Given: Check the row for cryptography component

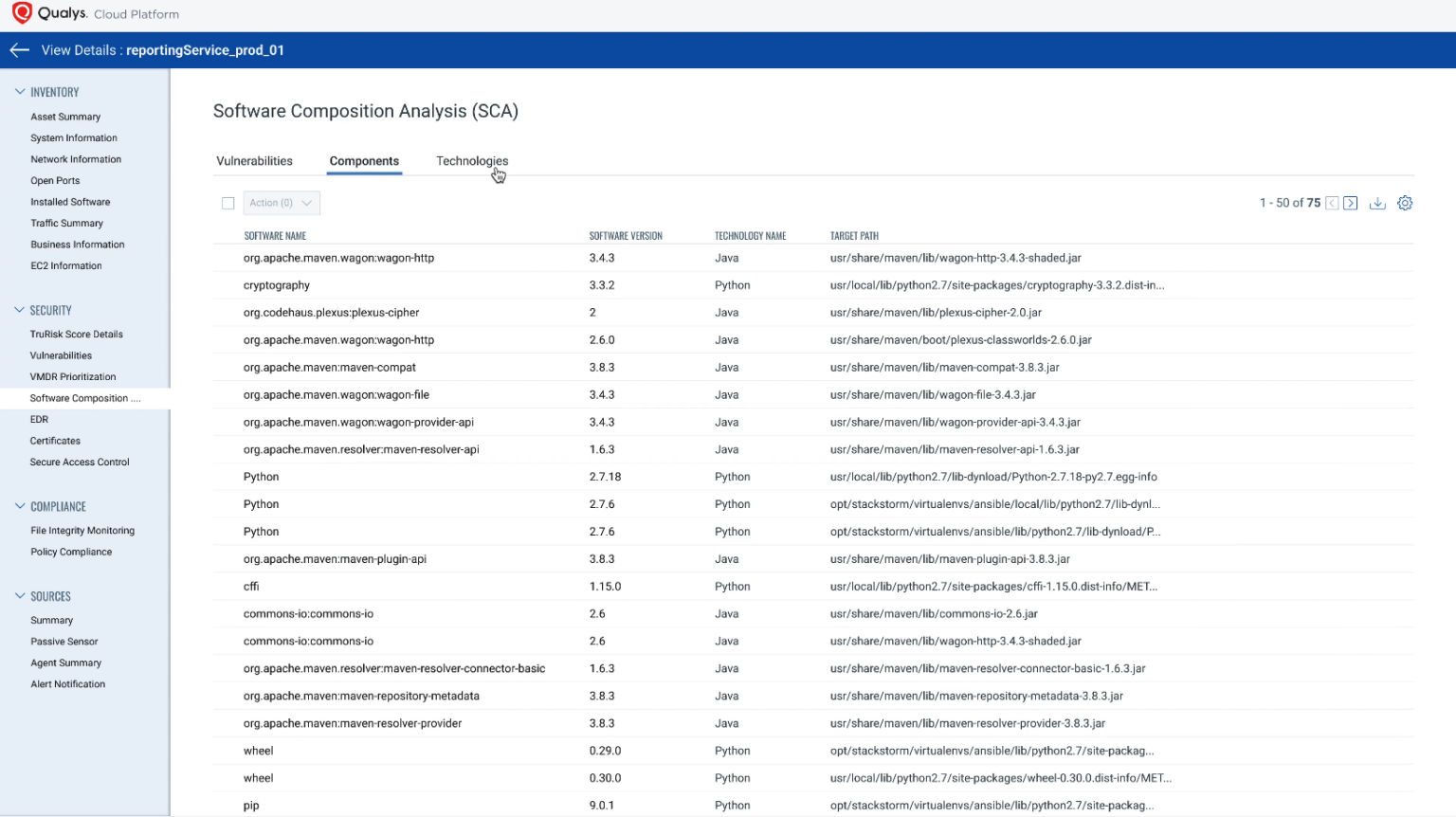Looking at the screenshot, I should click(x=227, y=284).
